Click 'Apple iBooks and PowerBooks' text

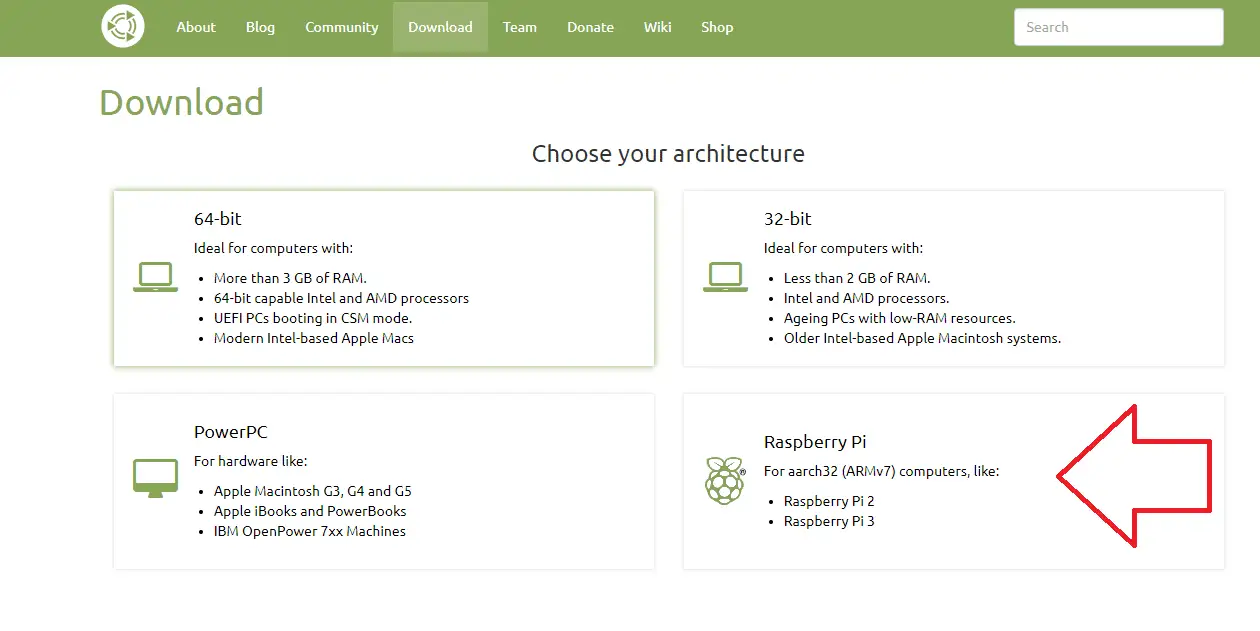pyautogui.click(x=310, y=511)
